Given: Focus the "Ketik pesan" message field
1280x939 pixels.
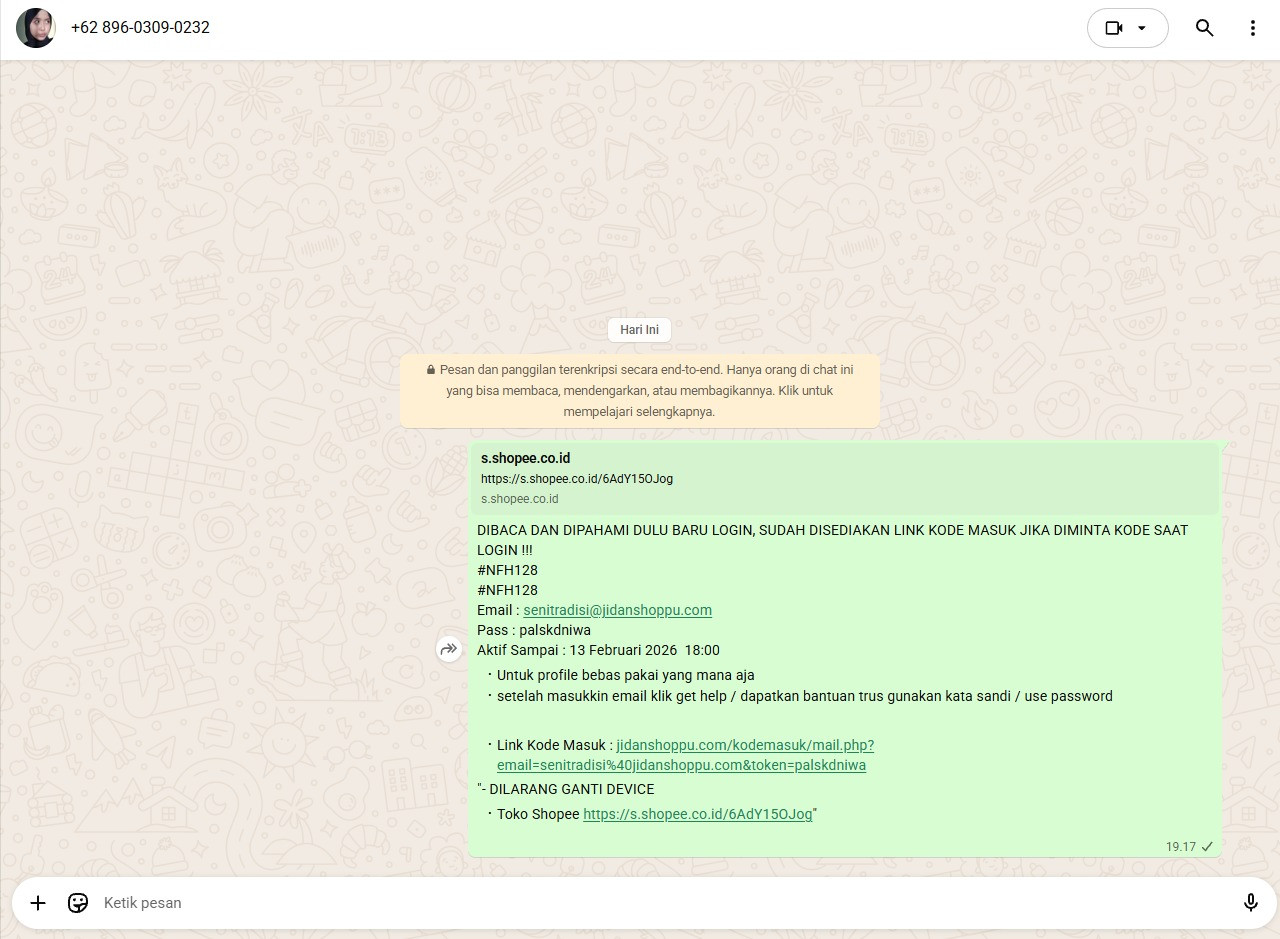Looking at the screenshot, I should [x=660, y=903].
